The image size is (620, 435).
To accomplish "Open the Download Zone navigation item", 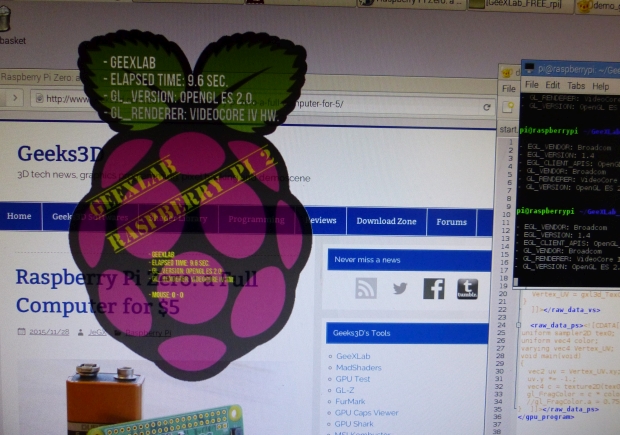I will click(x=386, y=221).
